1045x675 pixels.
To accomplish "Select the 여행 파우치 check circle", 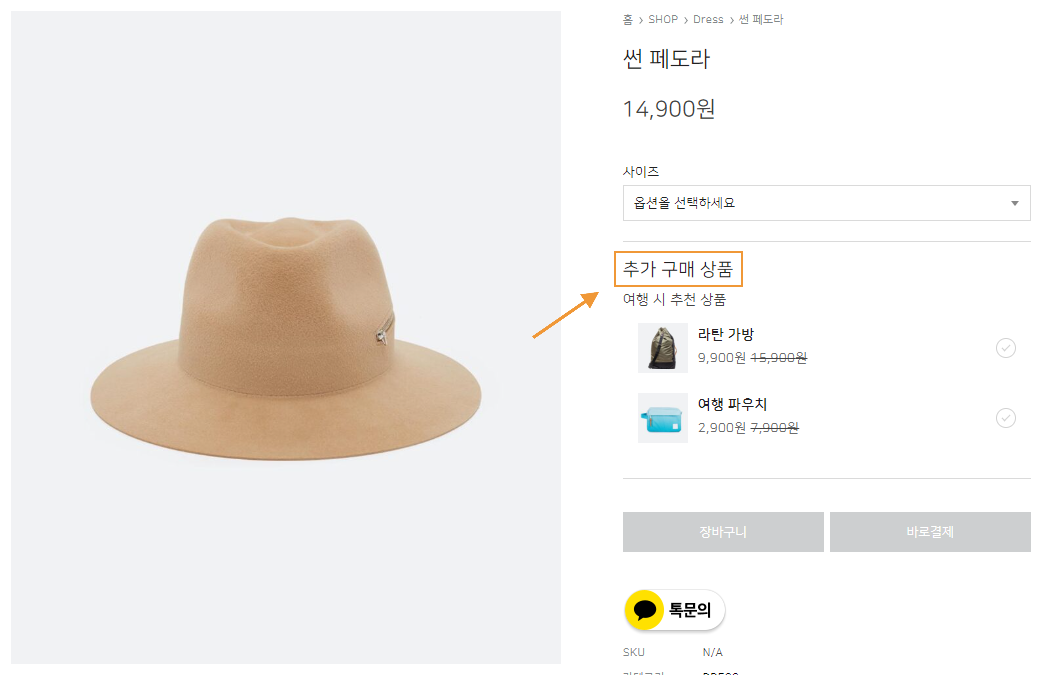I will point(1006,418).
